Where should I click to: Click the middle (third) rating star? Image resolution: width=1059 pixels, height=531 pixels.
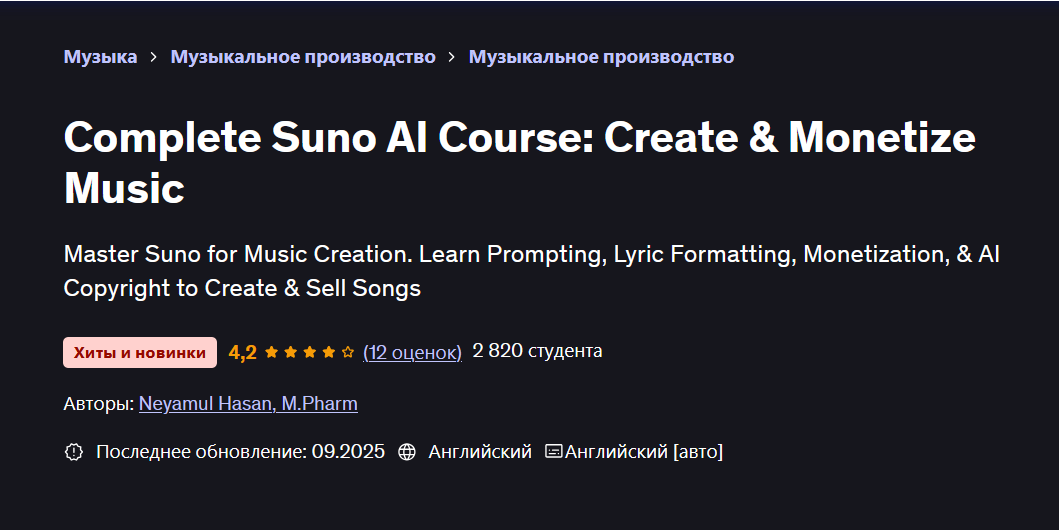pos(309,352)
